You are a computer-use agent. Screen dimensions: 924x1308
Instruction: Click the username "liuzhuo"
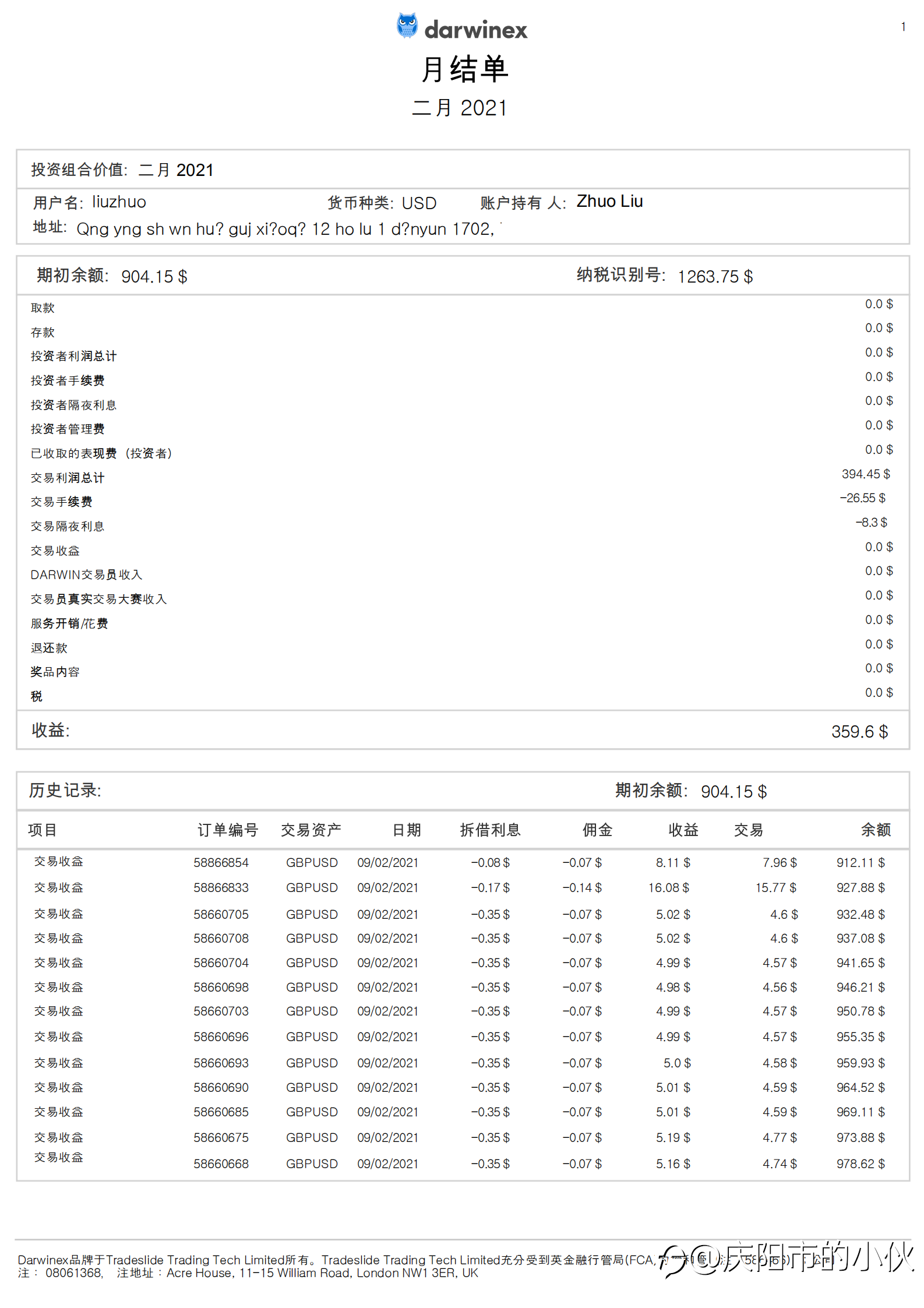[119, 202]
